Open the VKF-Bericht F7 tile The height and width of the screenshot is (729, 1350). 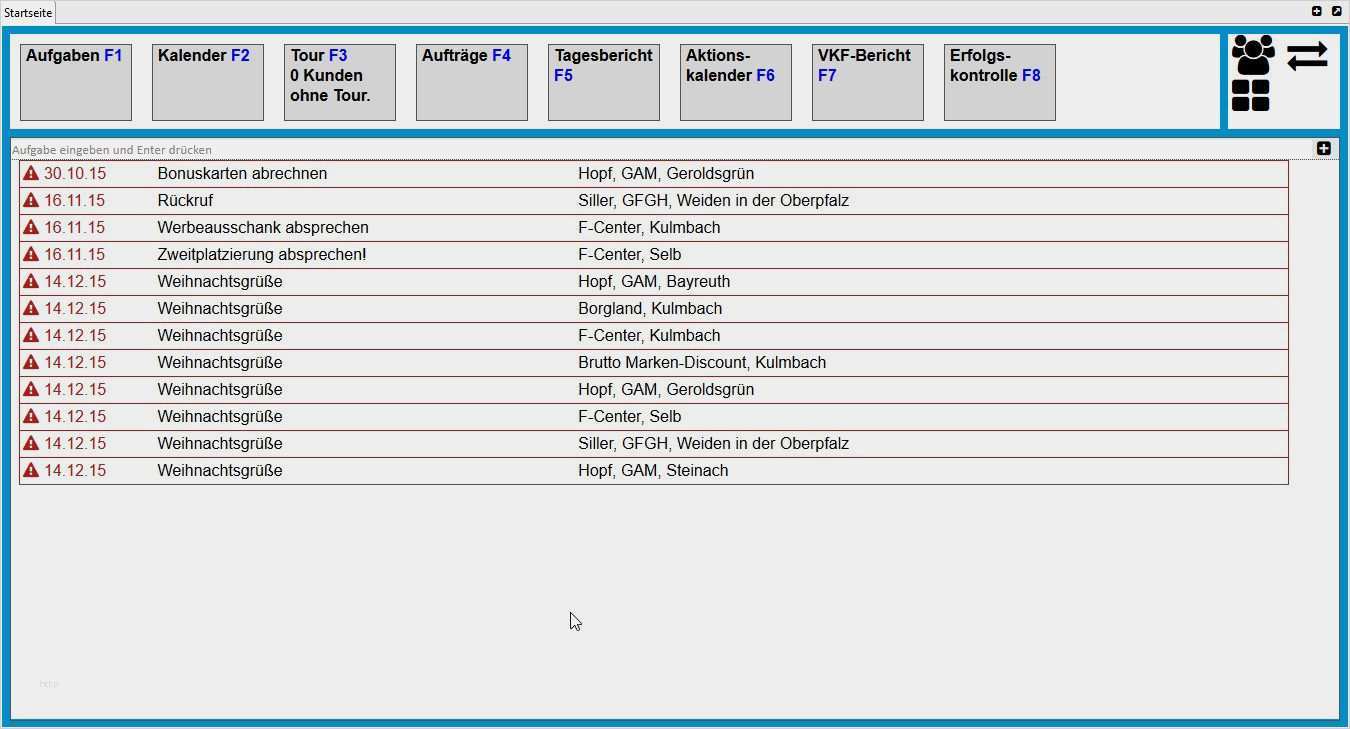click(868, 82)
